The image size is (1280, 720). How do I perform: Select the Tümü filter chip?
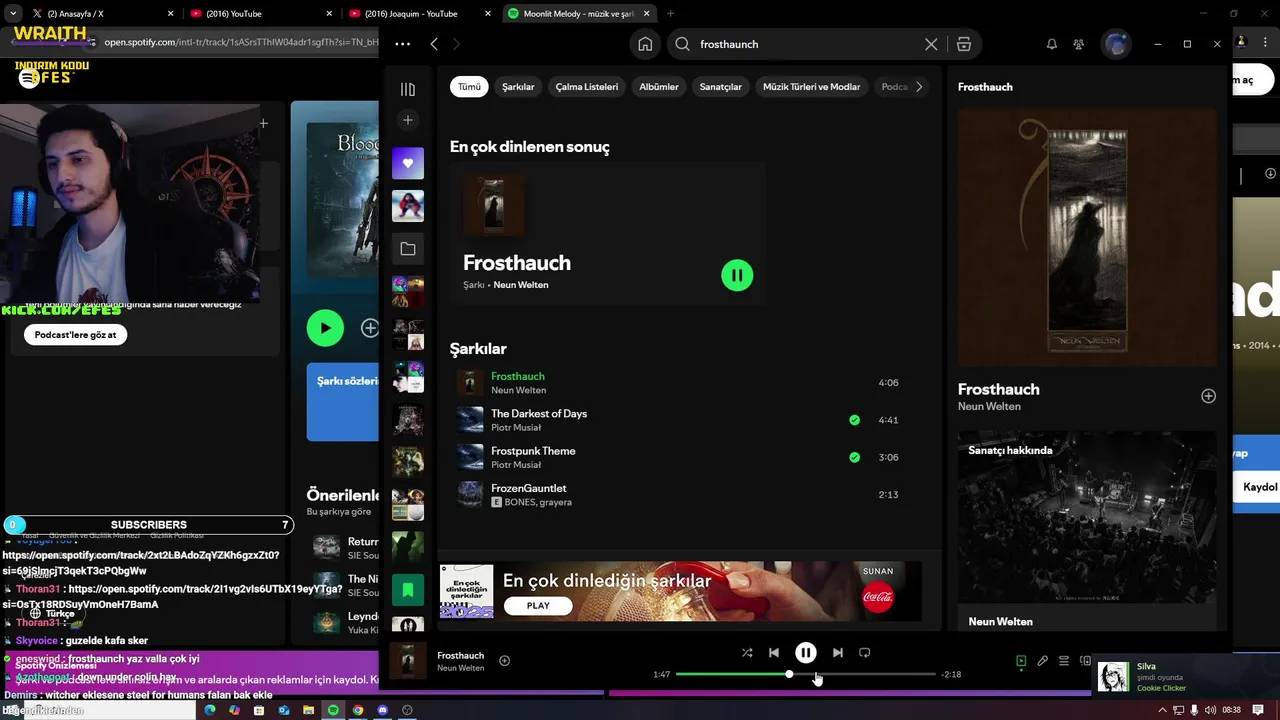point(469,87)
